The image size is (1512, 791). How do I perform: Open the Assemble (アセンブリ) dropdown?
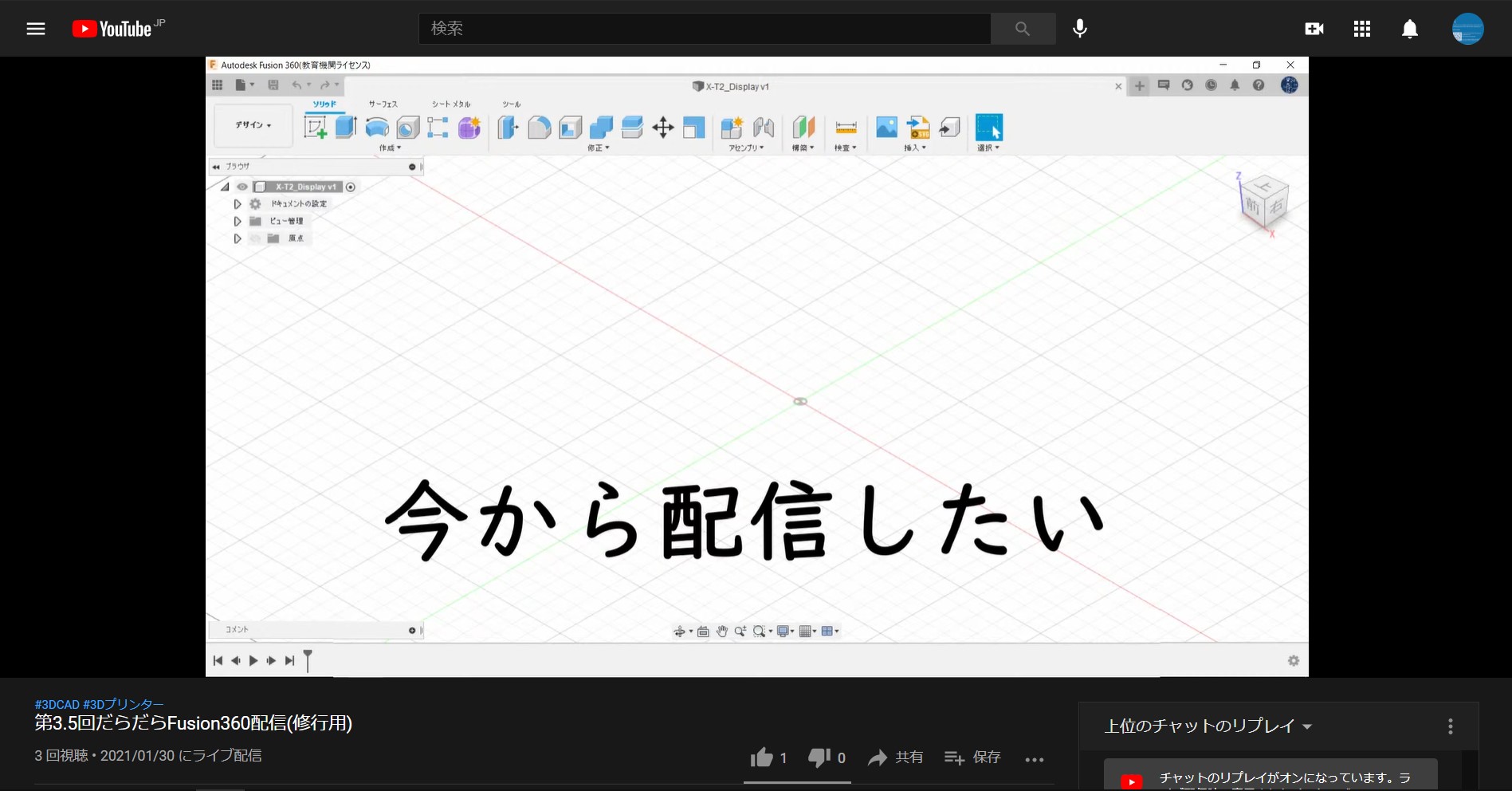point(746,148)
